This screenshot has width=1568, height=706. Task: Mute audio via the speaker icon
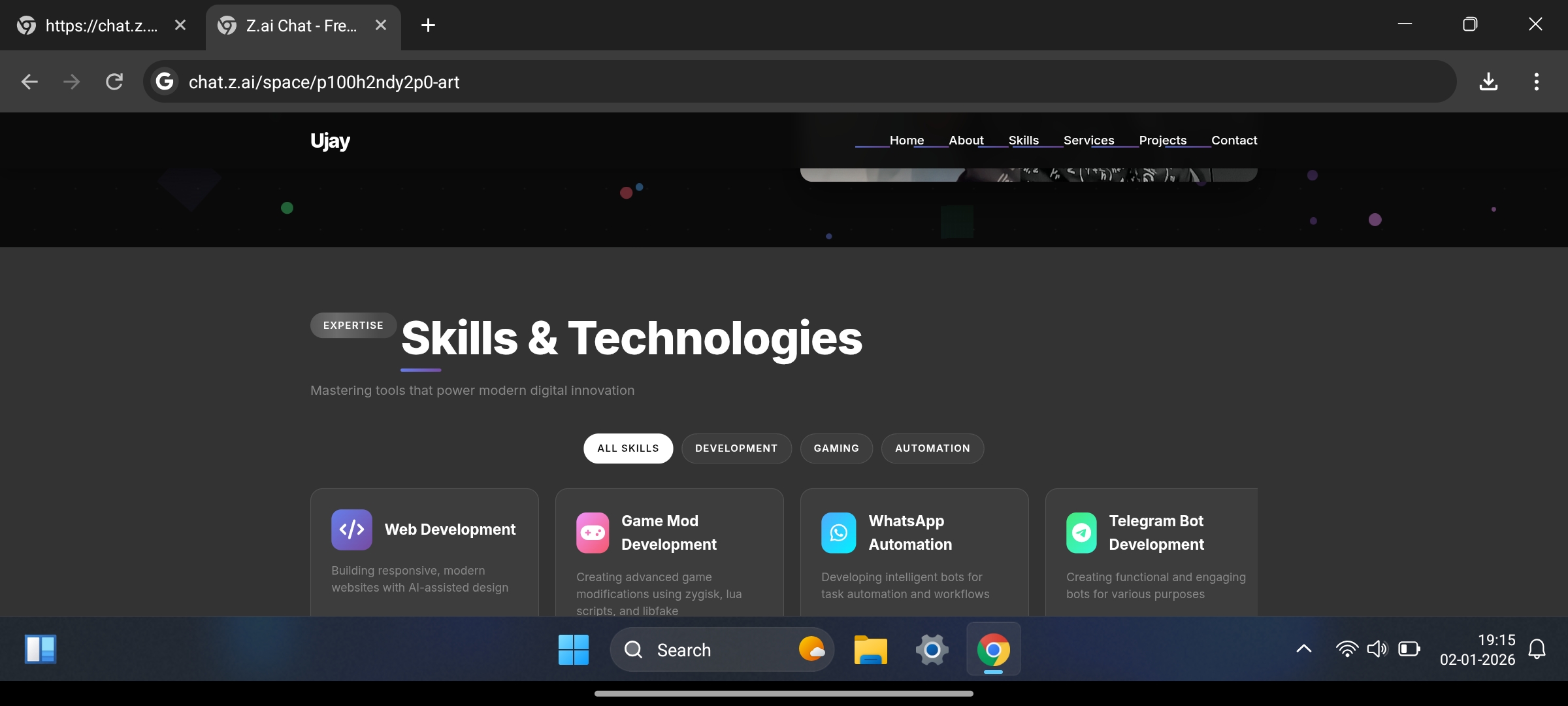pyautogui.click(x=1379, y=649)
